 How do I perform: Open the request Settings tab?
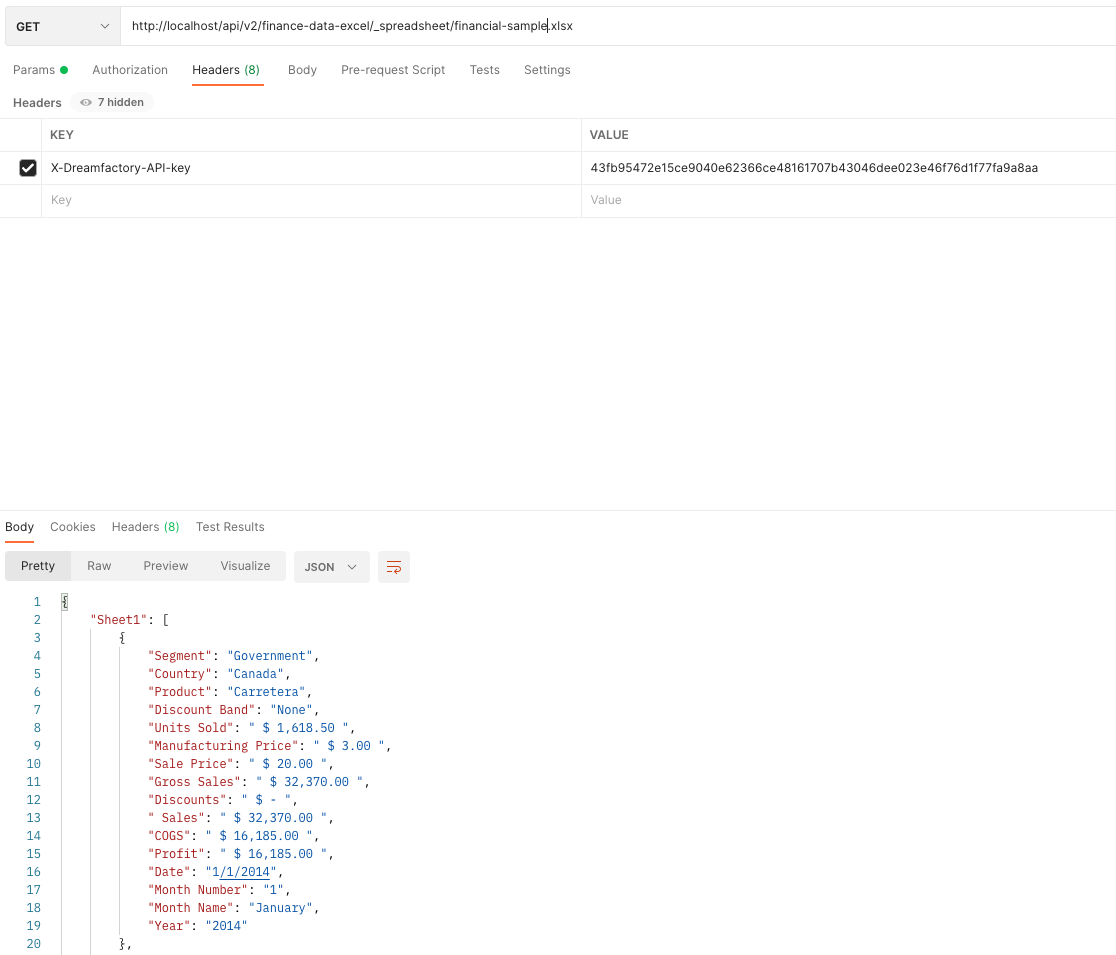(547, 69)
